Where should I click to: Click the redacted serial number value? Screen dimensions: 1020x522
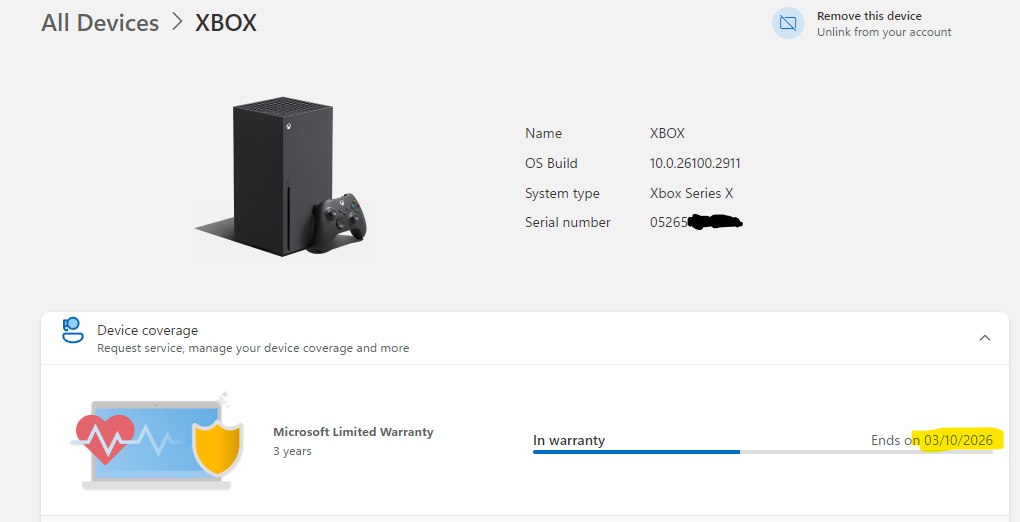(x=695, y=222)
